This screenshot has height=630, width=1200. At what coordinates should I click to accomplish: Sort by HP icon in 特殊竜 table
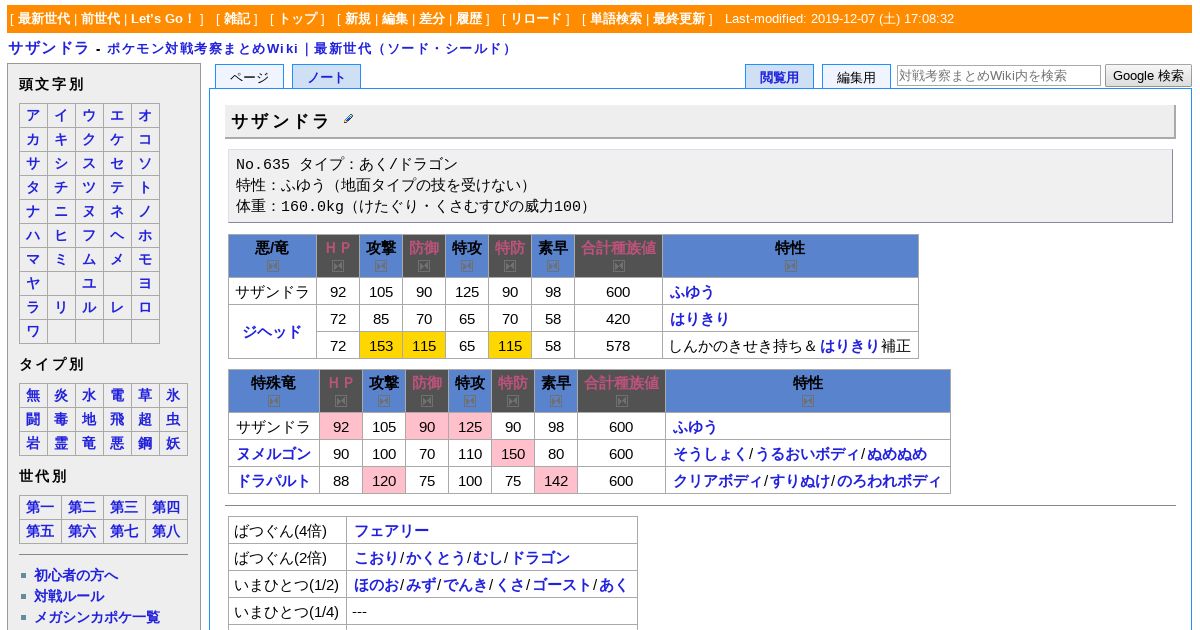(341, 401)
